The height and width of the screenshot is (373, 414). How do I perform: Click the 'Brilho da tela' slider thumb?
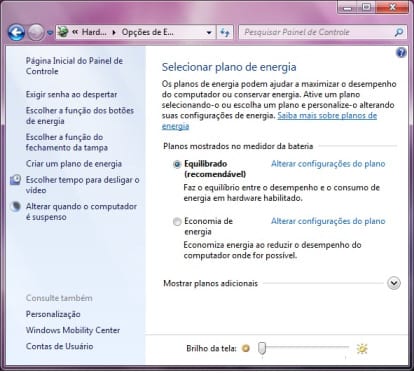point(262,348)
